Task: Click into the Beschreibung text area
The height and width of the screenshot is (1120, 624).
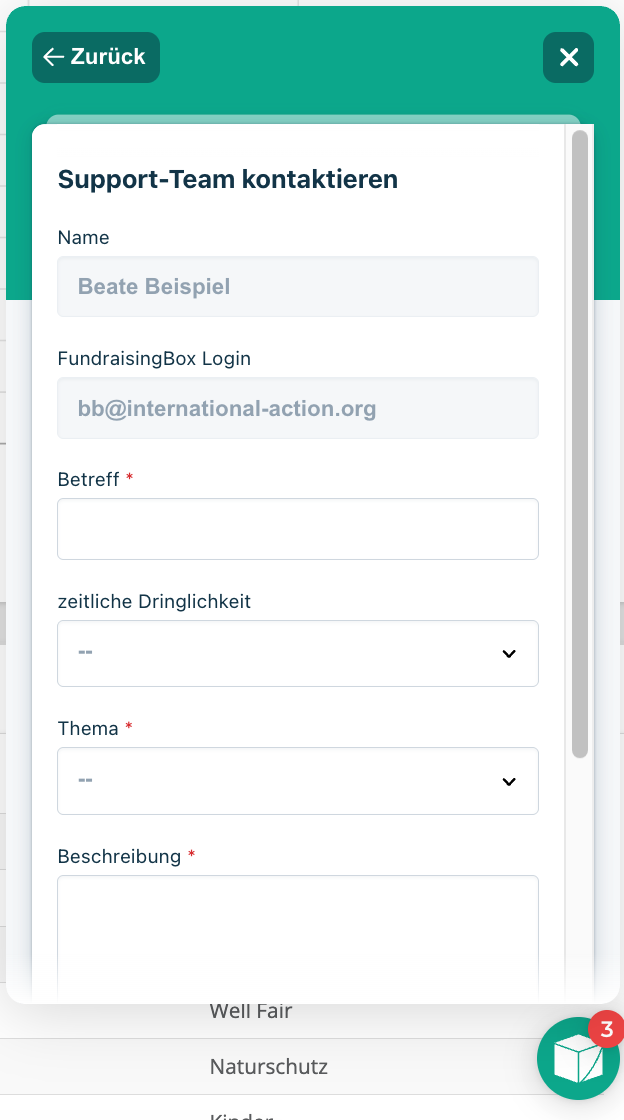Action: click(297, 935)
